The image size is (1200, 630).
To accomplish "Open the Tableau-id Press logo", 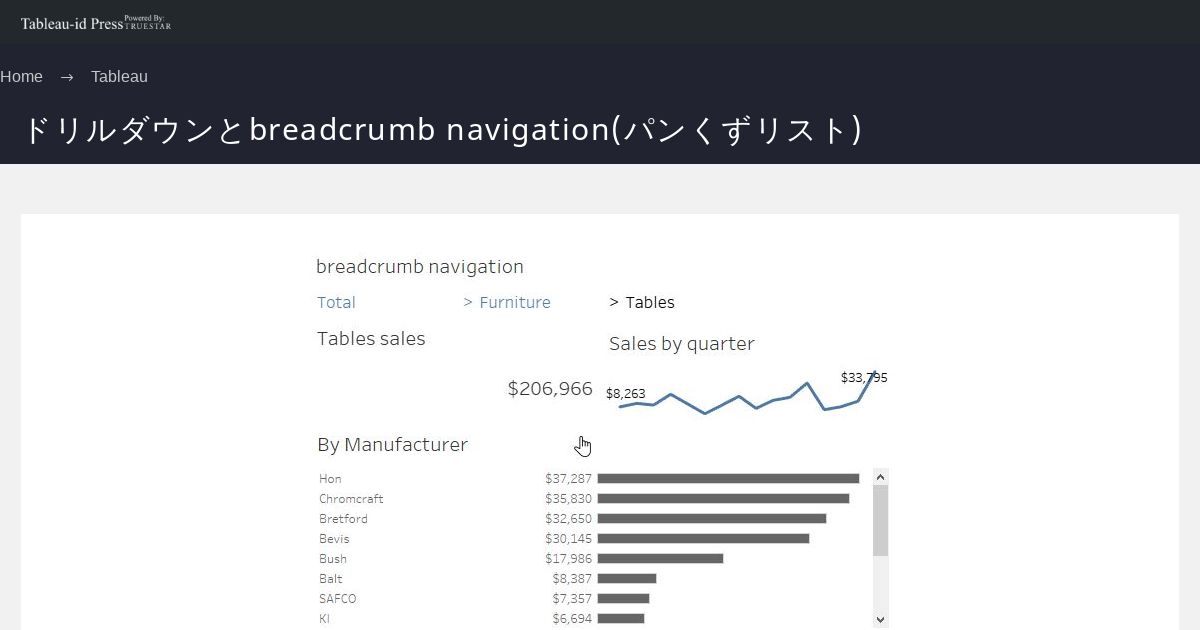I will [x=96, y=22].
